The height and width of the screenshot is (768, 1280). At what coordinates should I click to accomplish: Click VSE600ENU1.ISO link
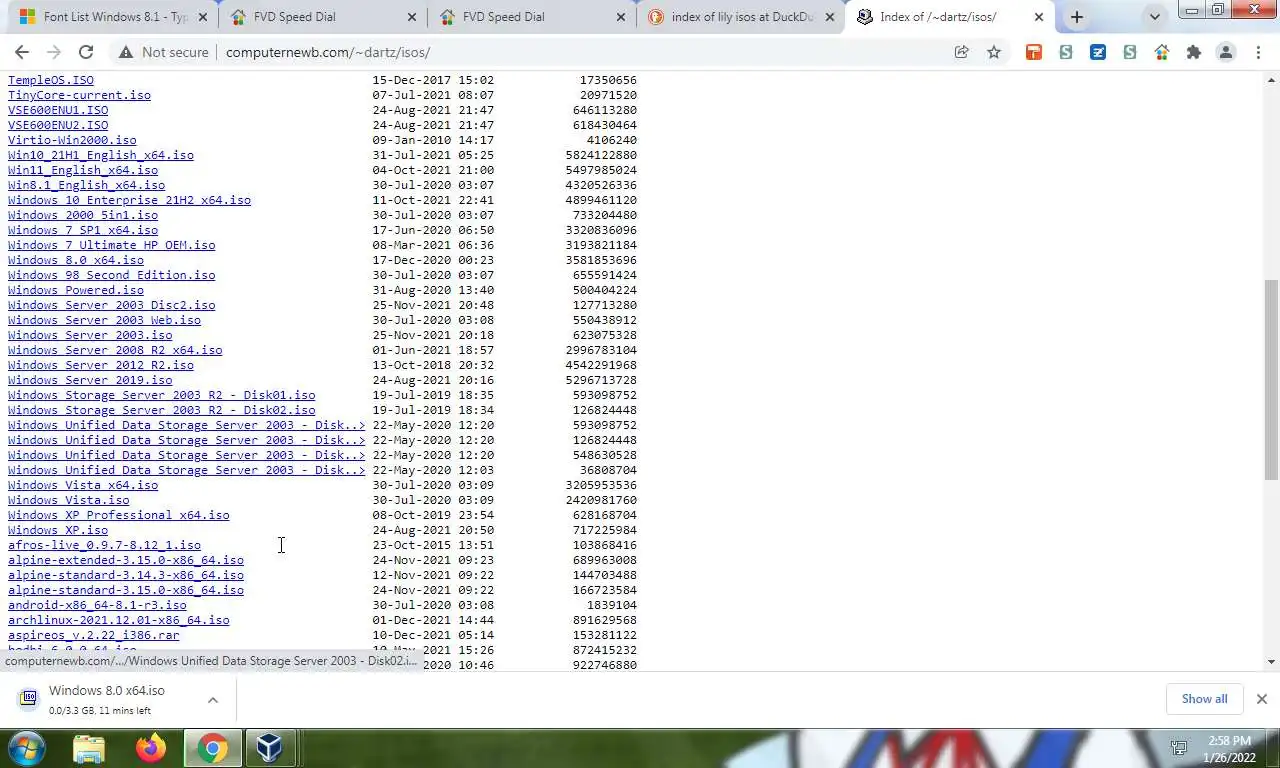coord(58,110)
